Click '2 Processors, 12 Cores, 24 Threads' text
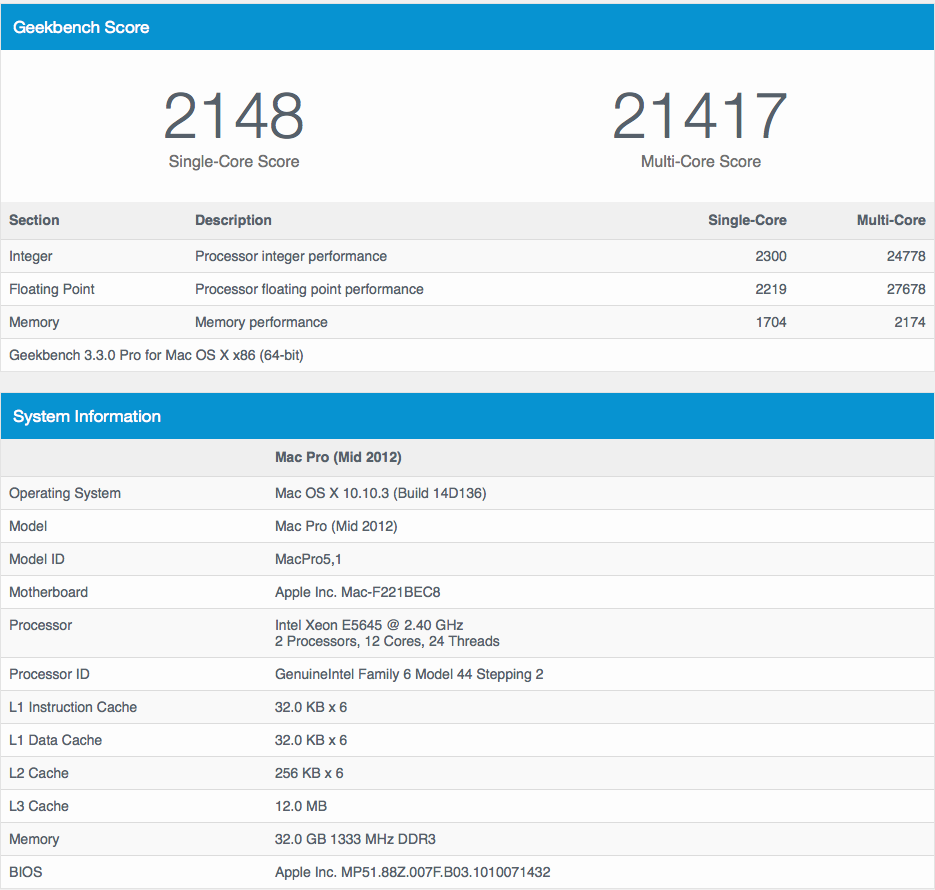Image resolution: width=935 pixels, height=890 pixels. pyautogui.click(x=387, y=641)
